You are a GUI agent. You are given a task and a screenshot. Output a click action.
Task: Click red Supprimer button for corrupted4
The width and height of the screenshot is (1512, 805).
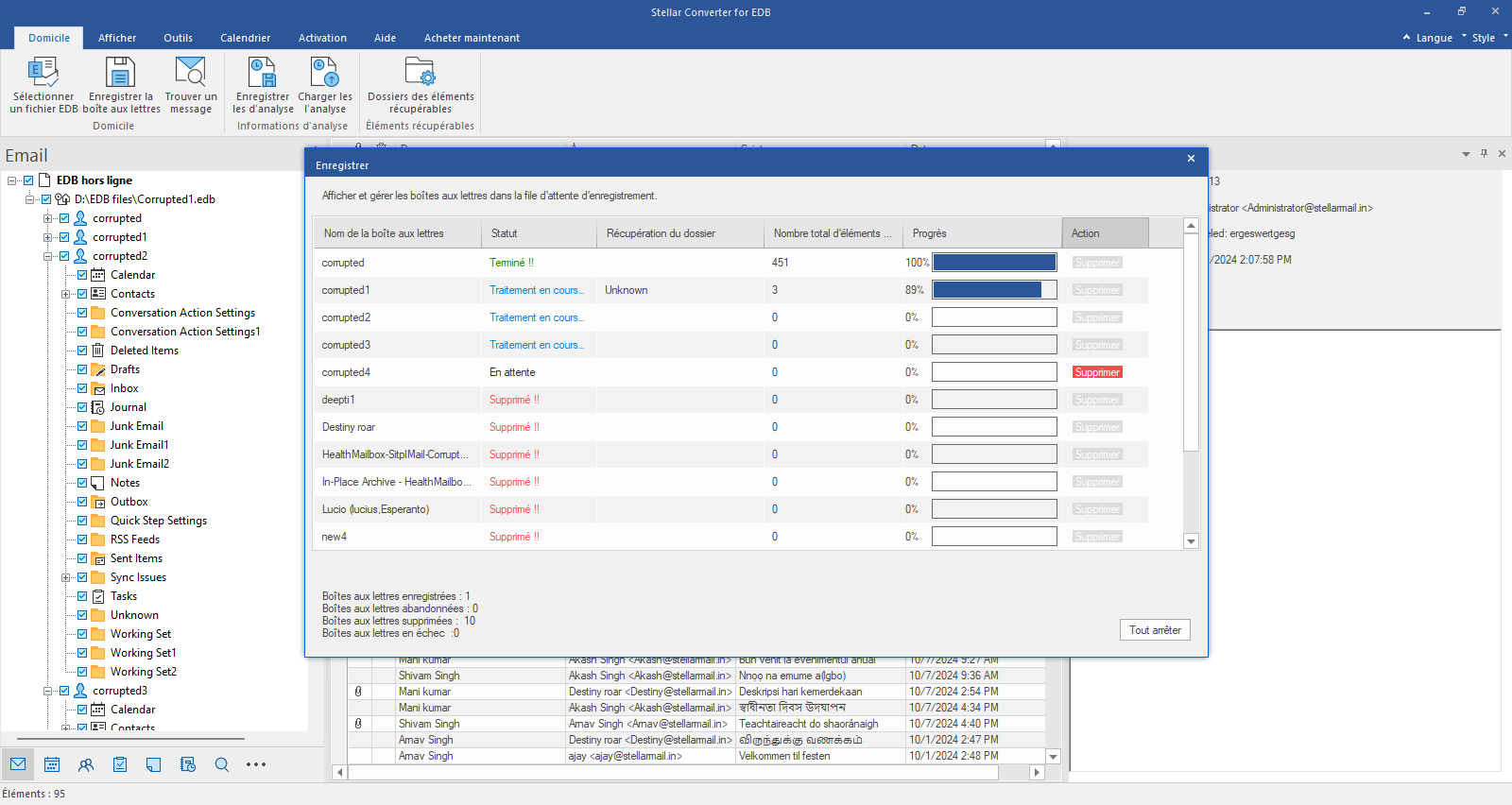point(1097,372)
